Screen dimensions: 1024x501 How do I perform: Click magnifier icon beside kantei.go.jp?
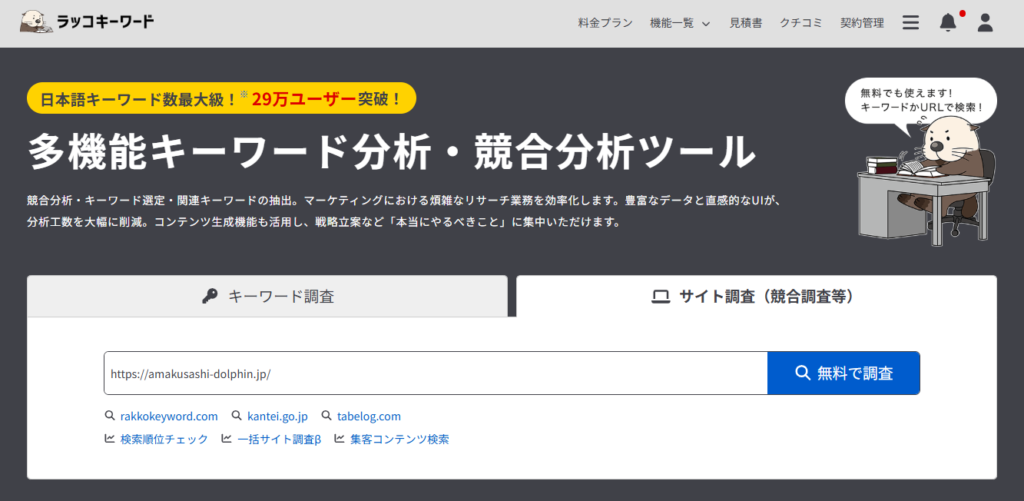[237, 416]
